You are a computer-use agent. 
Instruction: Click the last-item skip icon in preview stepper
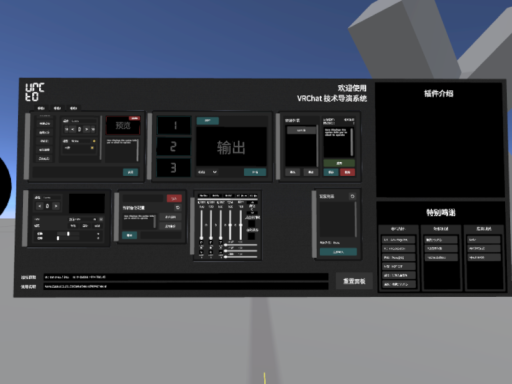click(x=93, y=129)
